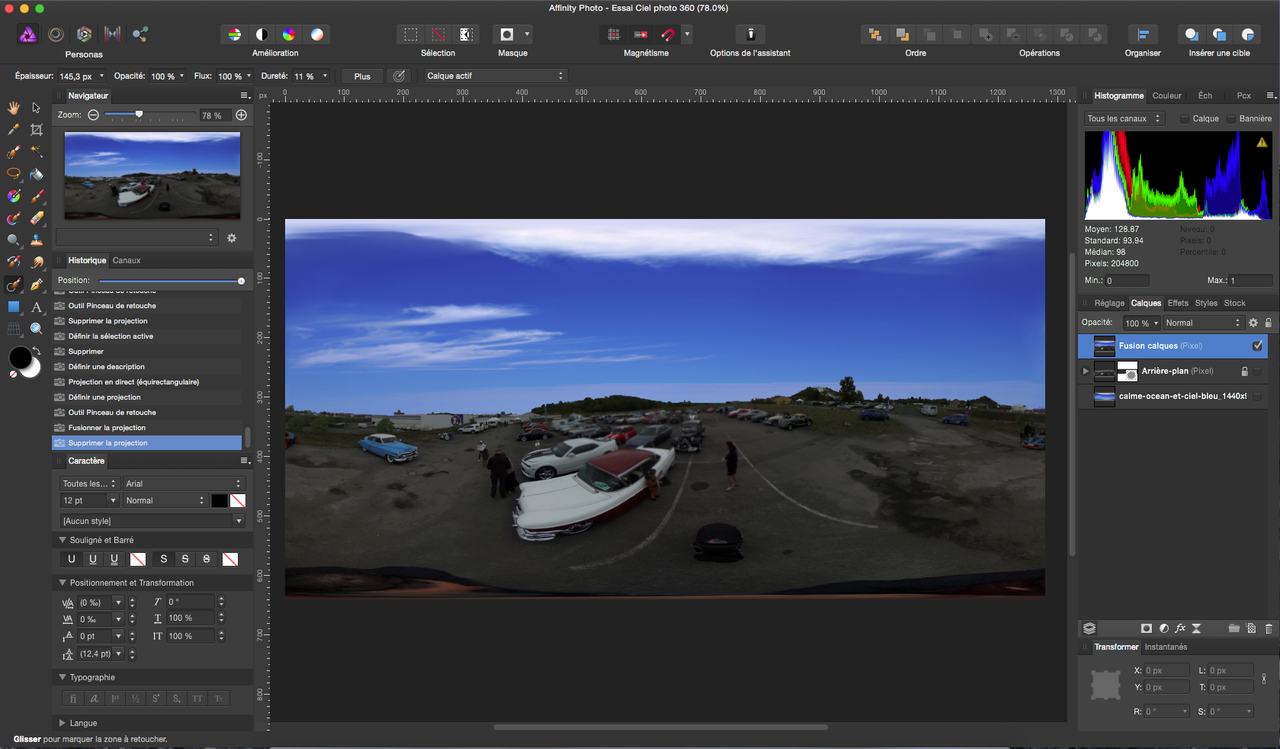The image size is (1280, 749).
Task: Apply auto contrast enhancement
Action: tap(261, 34)
